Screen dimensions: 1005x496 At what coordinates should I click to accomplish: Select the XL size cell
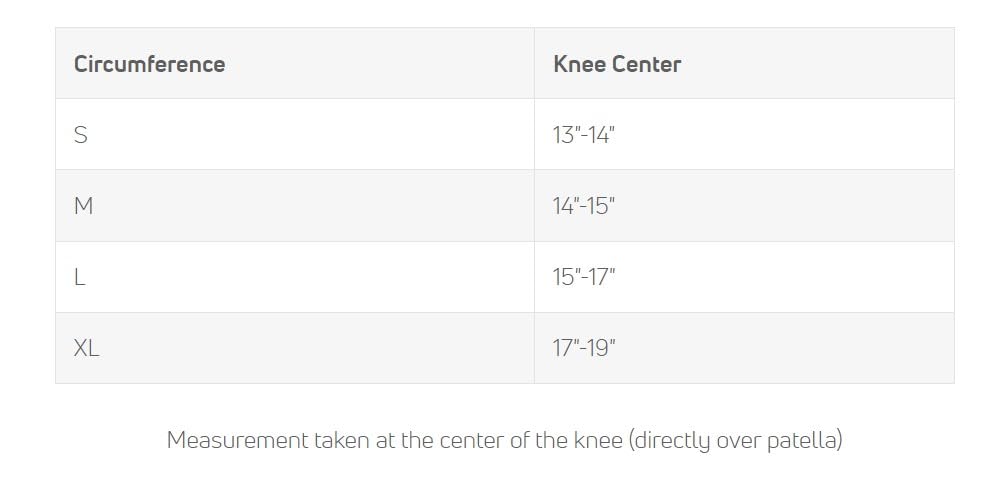tap(87, 348)
